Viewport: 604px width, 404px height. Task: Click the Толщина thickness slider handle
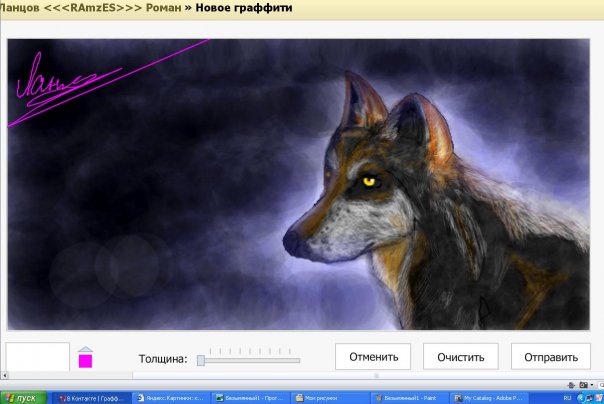coord(201,359)
